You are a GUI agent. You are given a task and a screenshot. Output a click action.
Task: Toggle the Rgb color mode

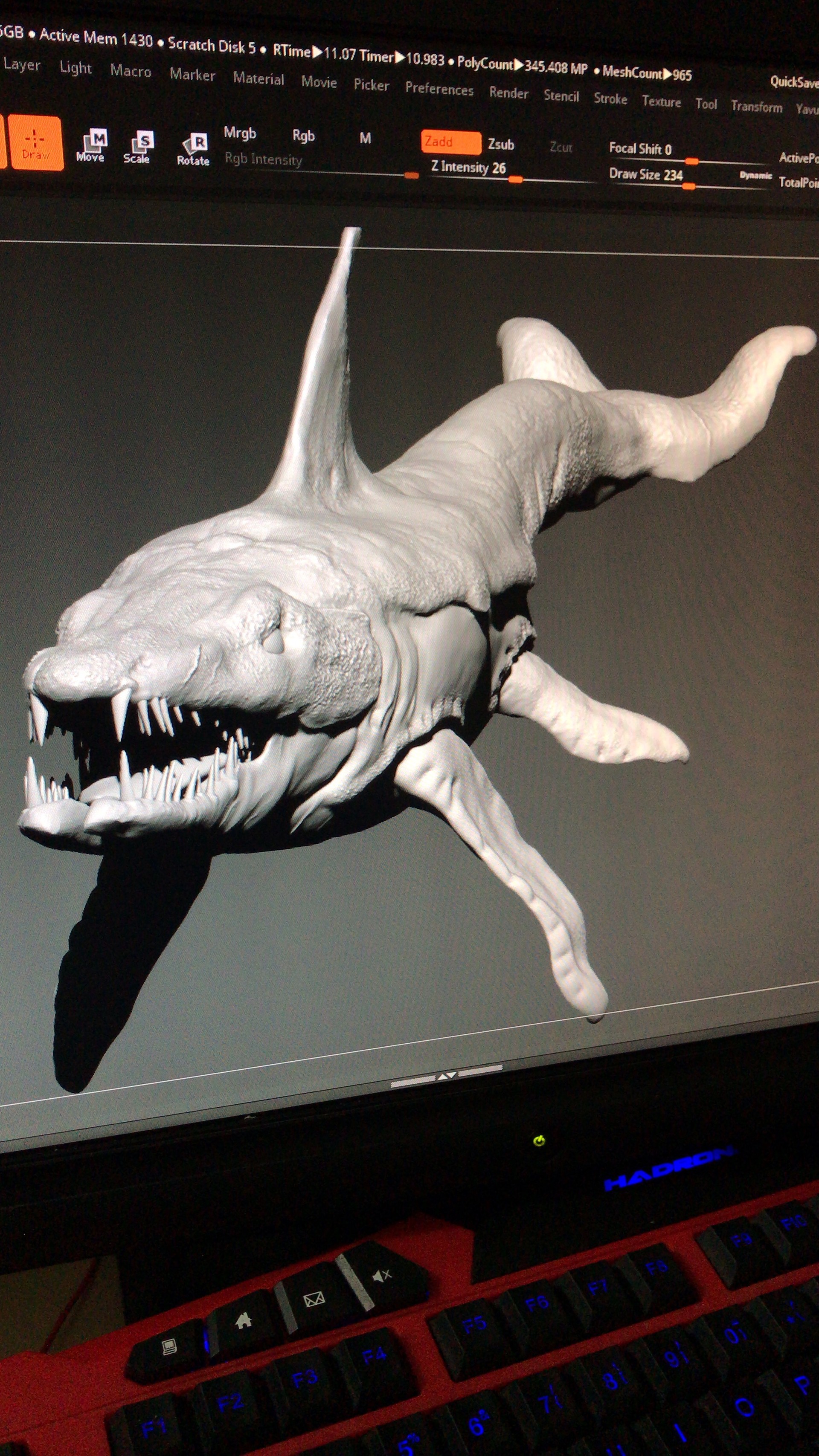pyautogui.click(x=303, y=136)
